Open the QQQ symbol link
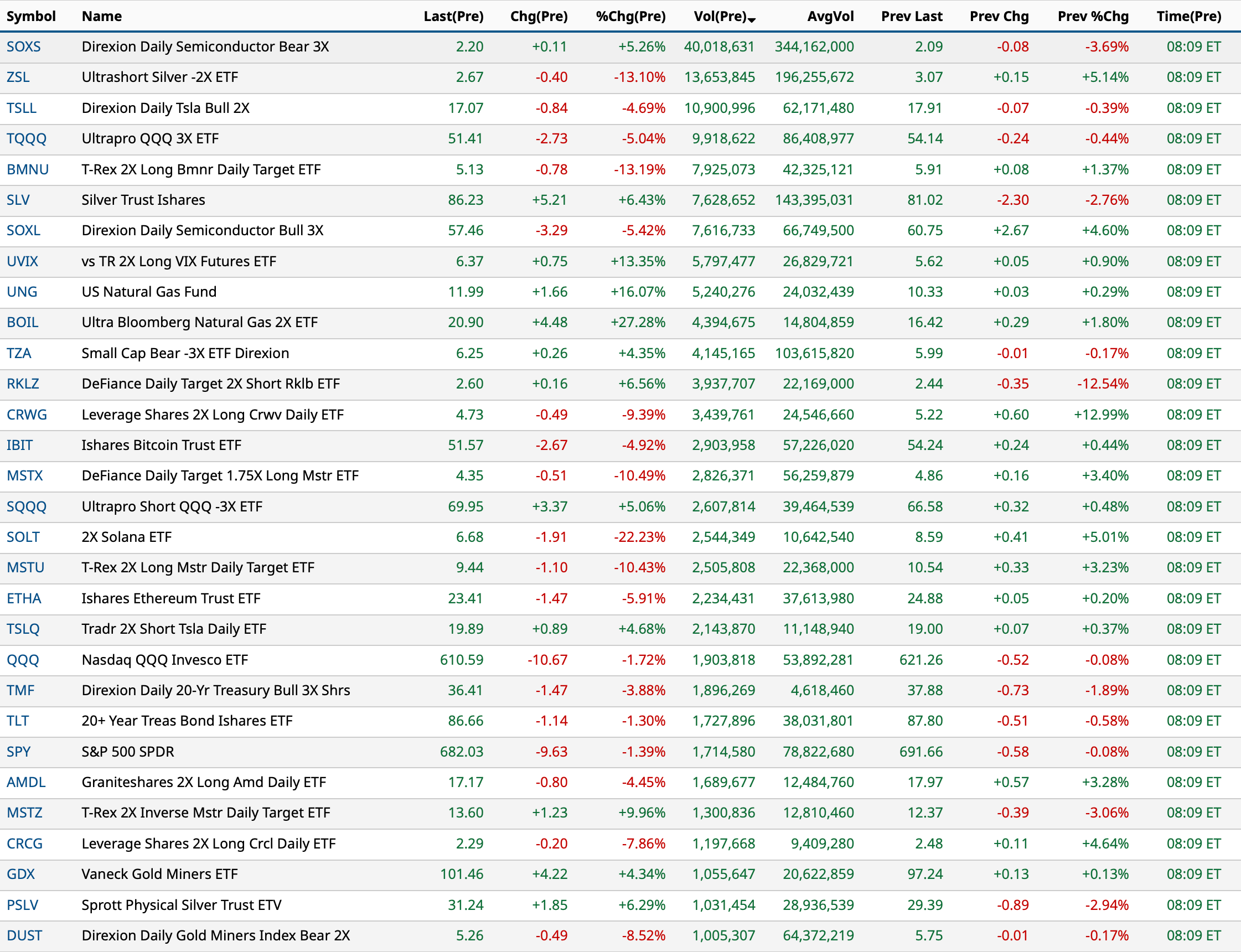 23,660
